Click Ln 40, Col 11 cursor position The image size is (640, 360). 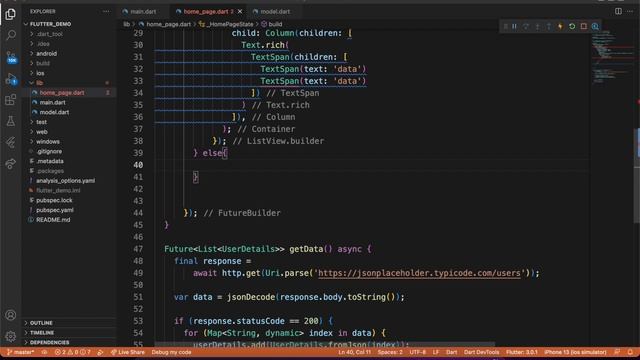[354, 352]
